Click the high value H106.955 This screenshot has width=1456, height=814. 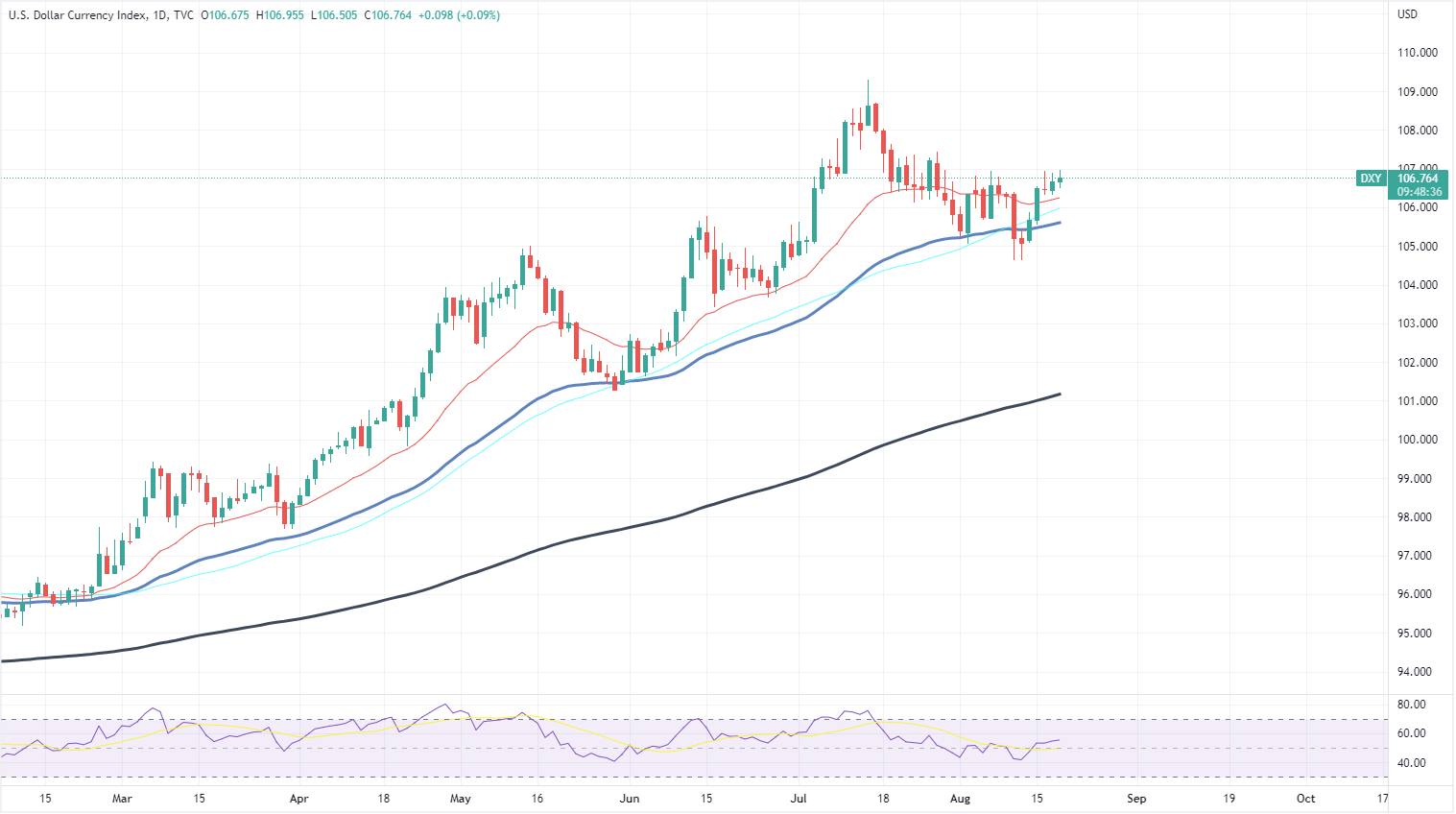point(280,15)
